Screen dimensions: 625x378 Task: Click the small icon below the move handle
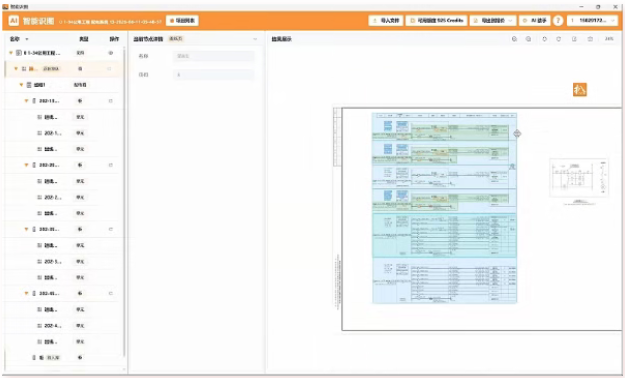[x=513, y=166]
